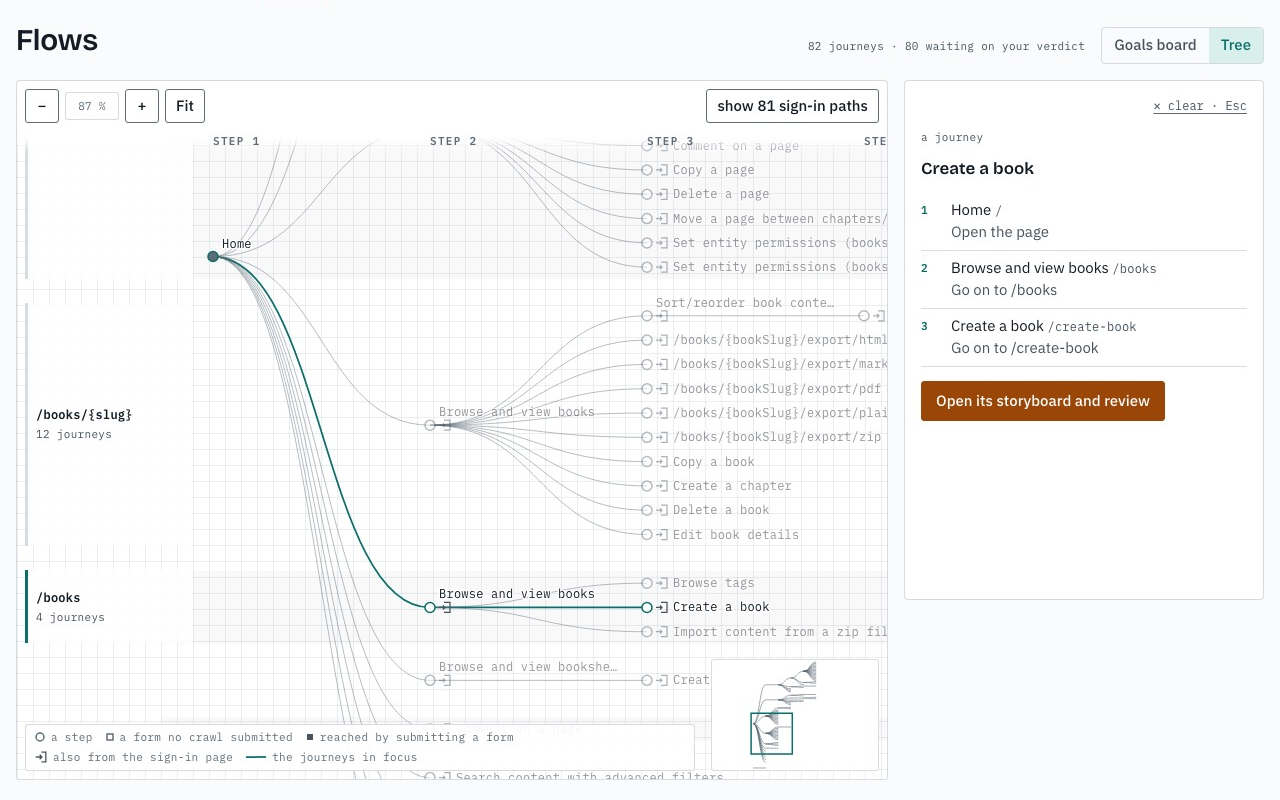Screen dimensions: 1280x800
Task: Click the minimap overview thumbnail
Action: [795, 715]
